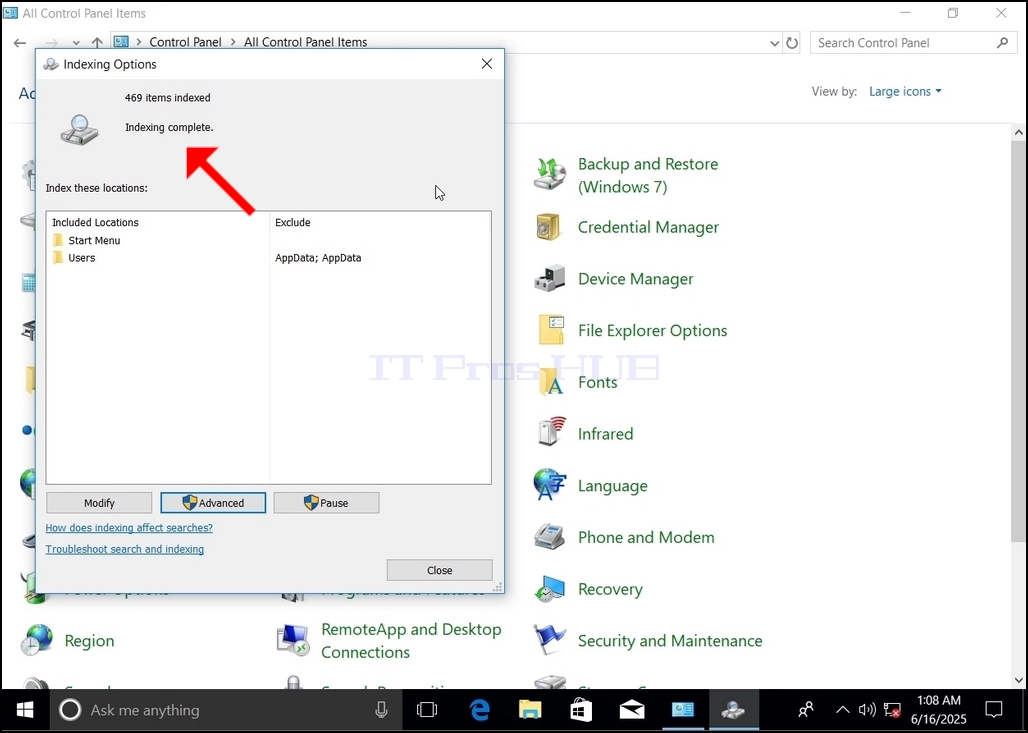Screen dimensions: 1028x733
Task: Click the Region label
Action: (x=89, y=641)
